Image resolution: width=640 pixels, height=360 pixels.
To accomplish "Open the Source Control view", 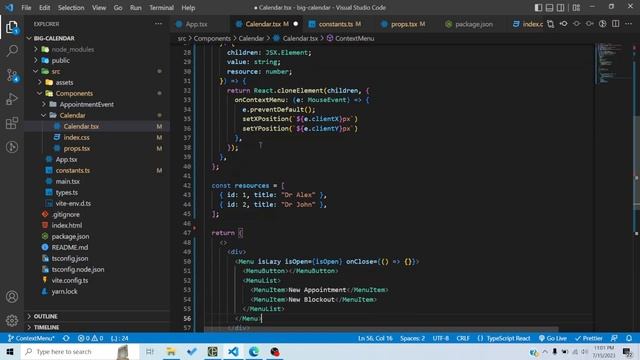I will click(12, 76).
